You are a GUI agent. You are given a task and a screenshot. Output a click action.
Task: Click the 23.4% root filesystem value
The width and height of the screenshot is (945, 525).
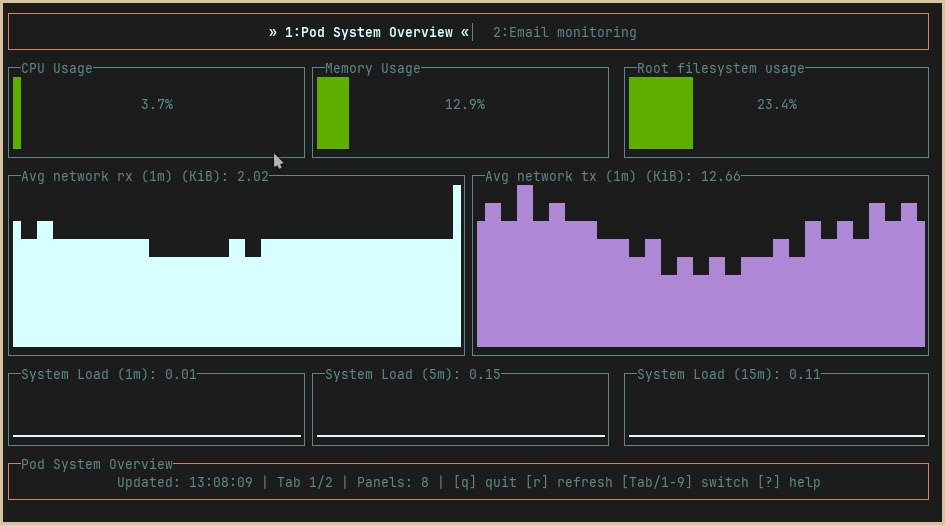coord(777,104)
